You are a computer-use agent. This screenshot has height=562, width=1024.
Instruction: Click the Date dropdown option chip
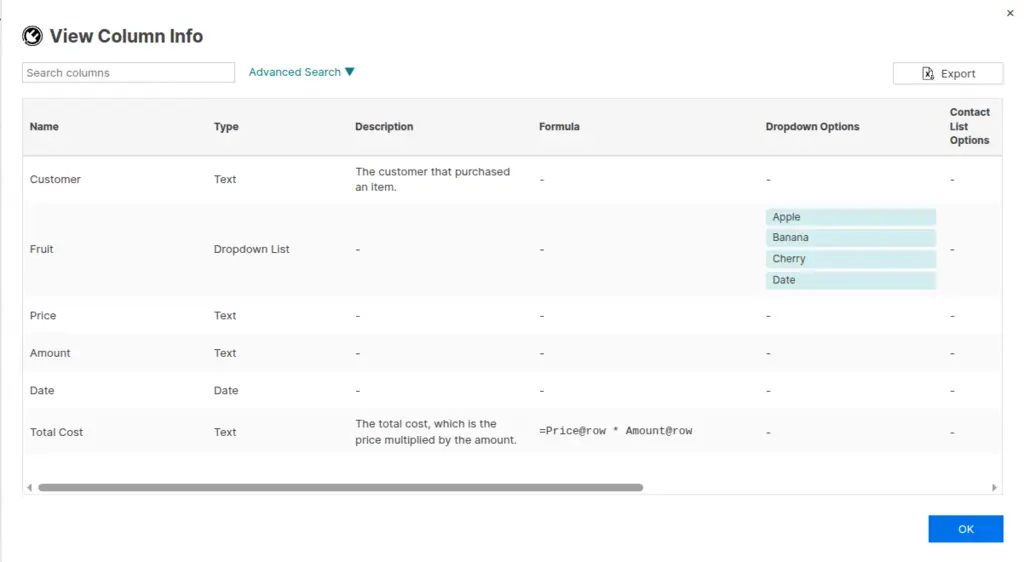(850, 280)
